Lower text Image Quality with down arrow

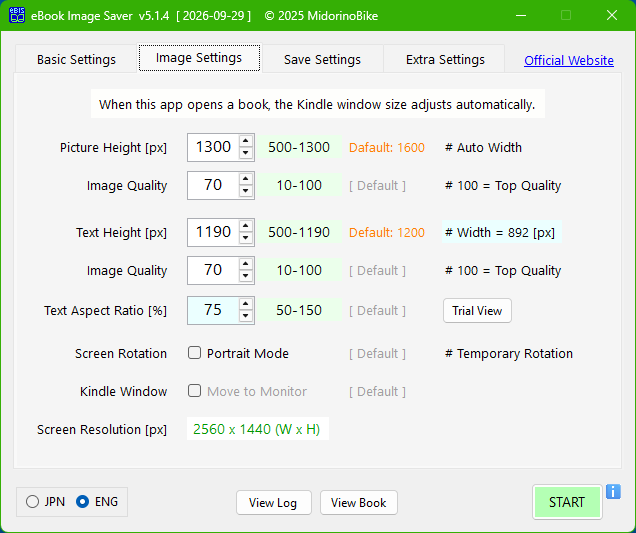click(246, 276)
